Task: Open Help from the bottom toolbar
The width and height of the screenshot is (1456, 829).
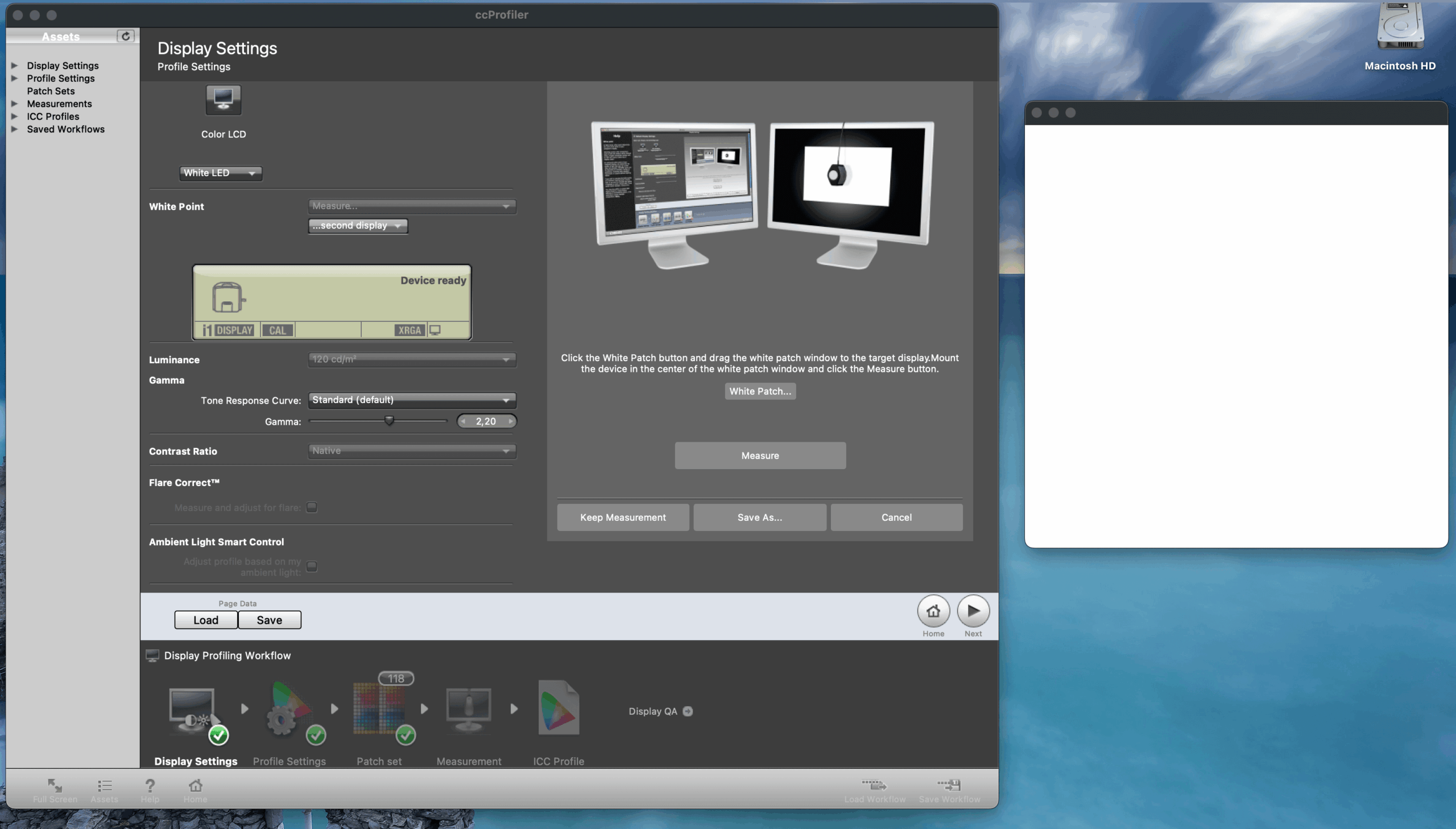Action: pyautogui.click(x=149, y=788)
